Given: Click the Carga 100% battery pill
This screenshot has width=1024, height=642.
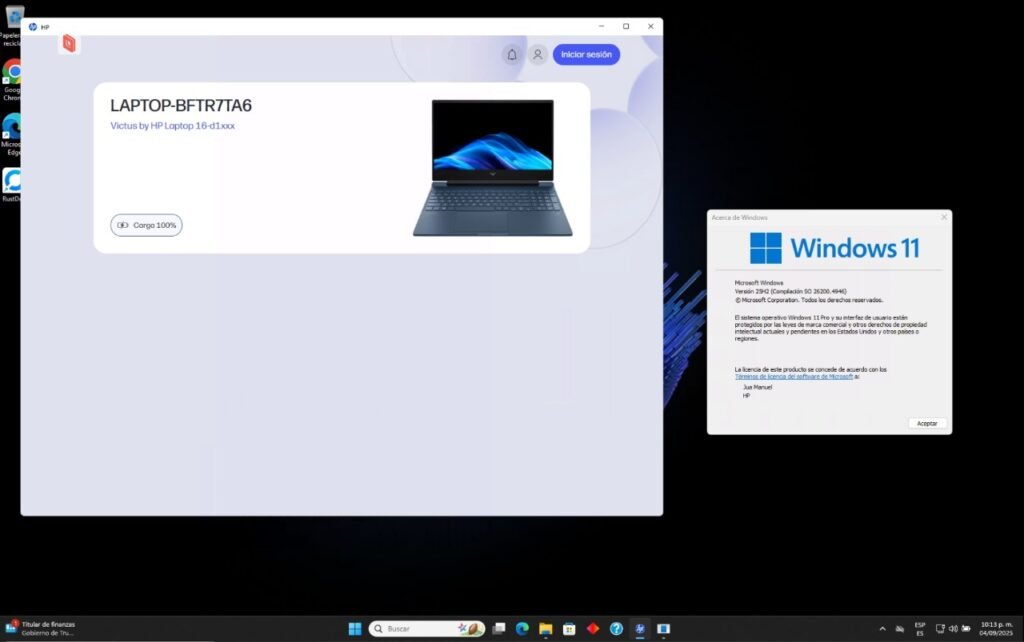Looking at the screenshot, I should (146, 225).
